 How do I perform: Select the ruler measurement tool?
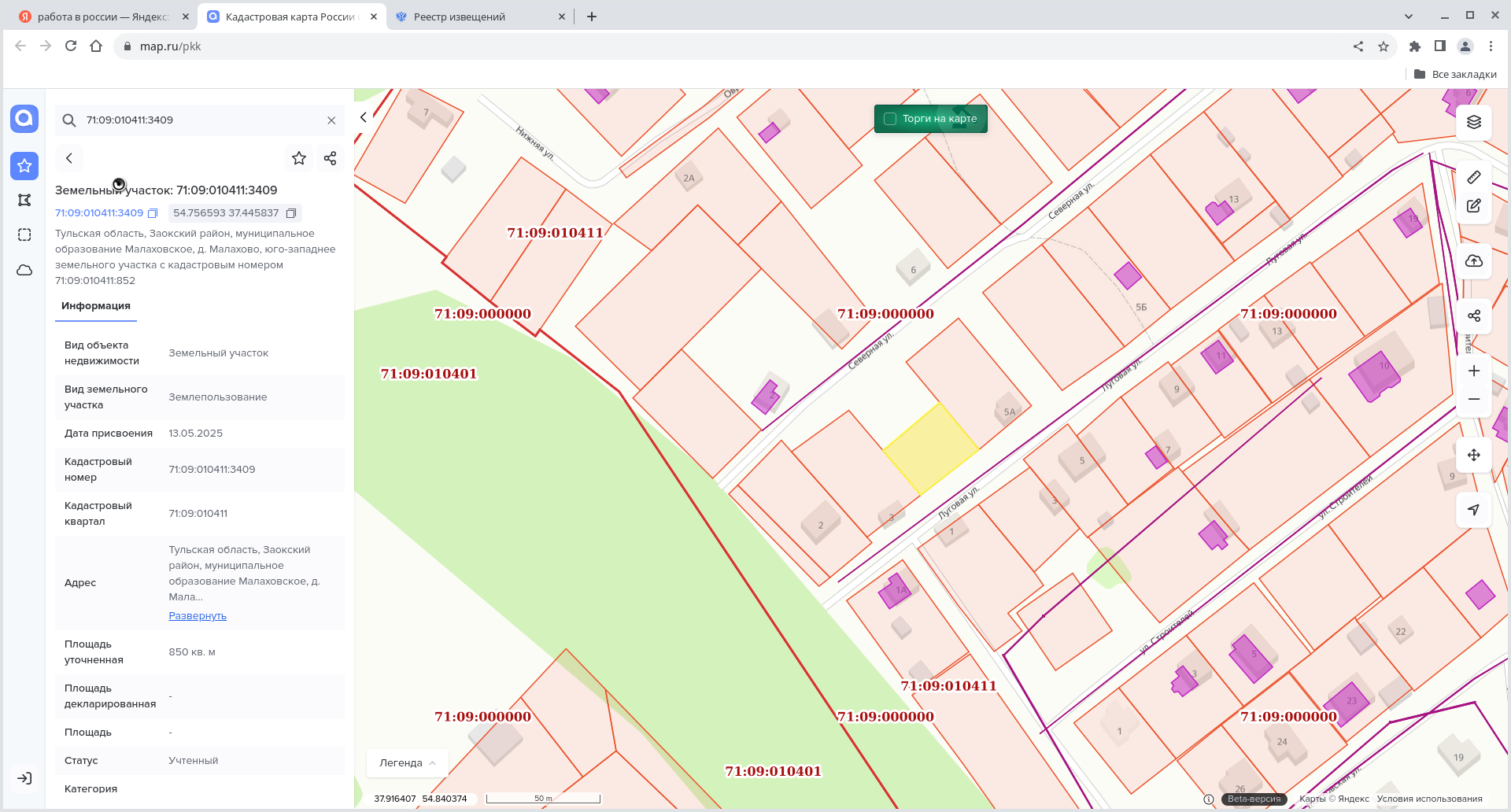pos(1474,178)
